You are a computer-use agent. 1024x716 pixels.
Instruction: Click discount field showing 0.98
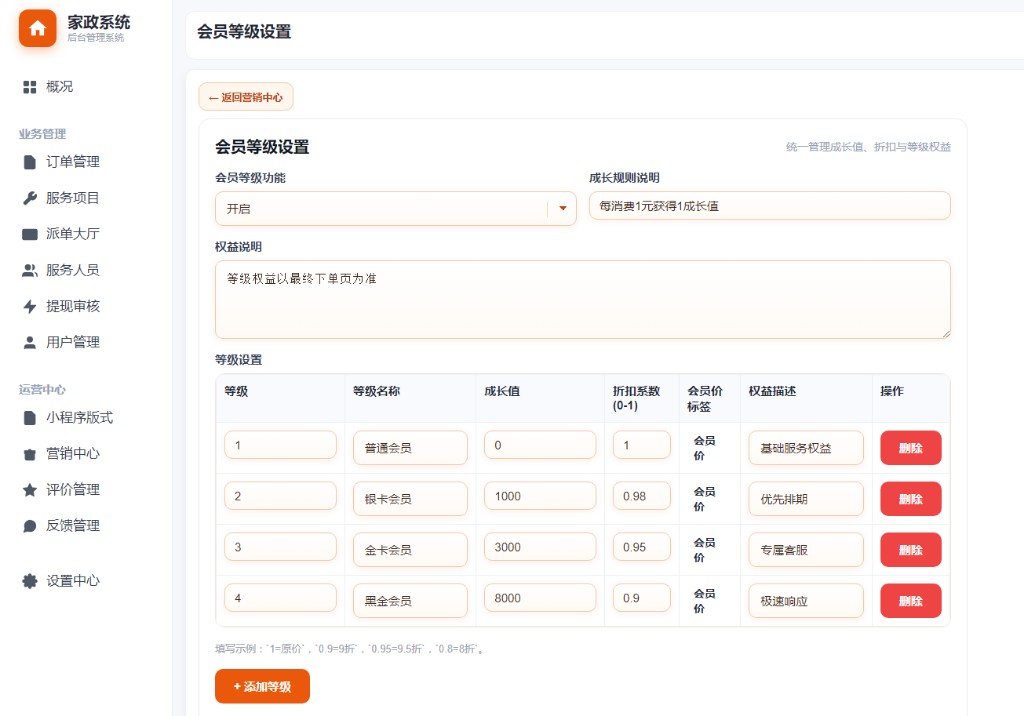point(642,496)
